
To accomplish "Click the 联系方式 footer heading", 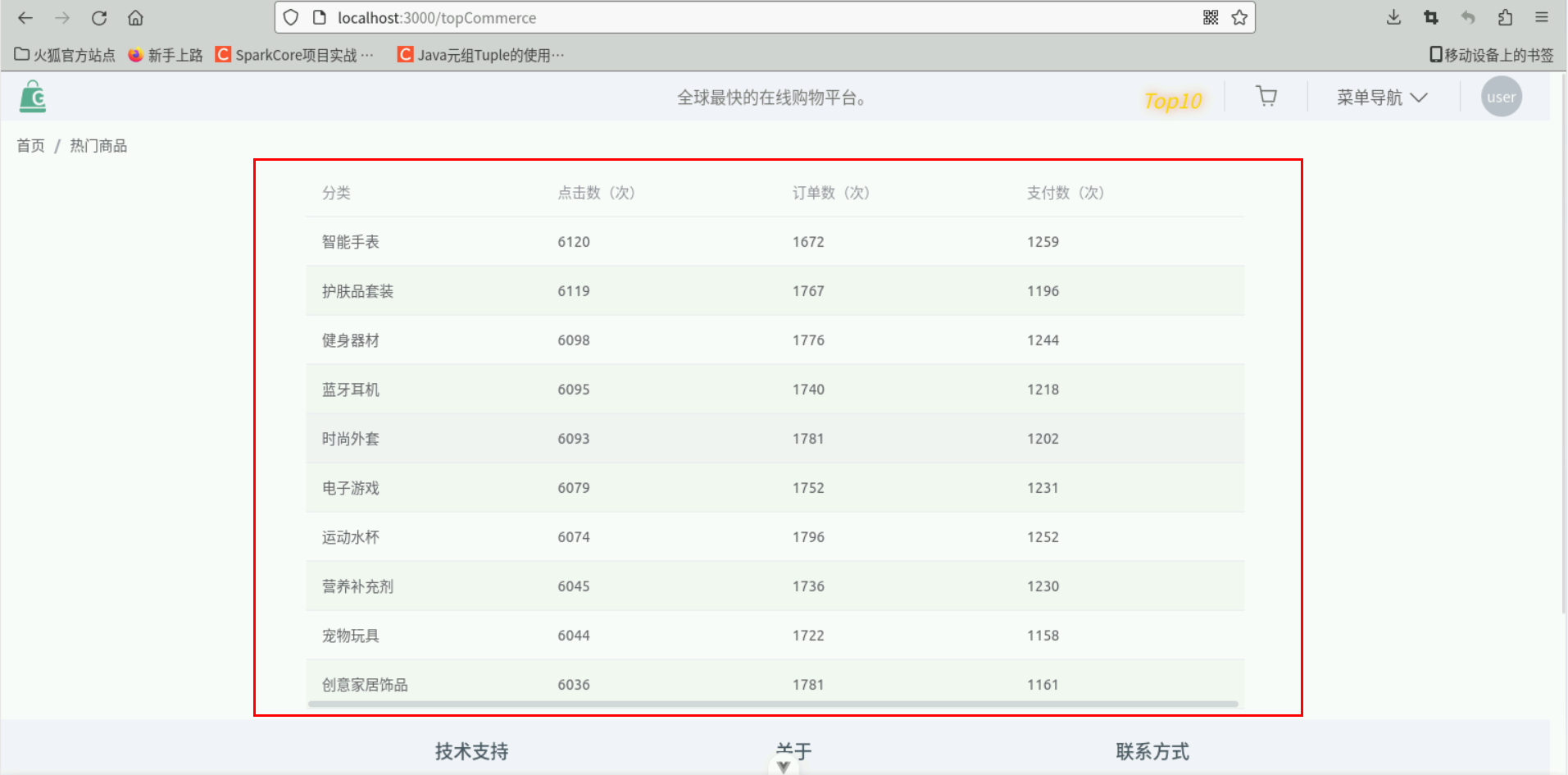I will coord(1152,751).
